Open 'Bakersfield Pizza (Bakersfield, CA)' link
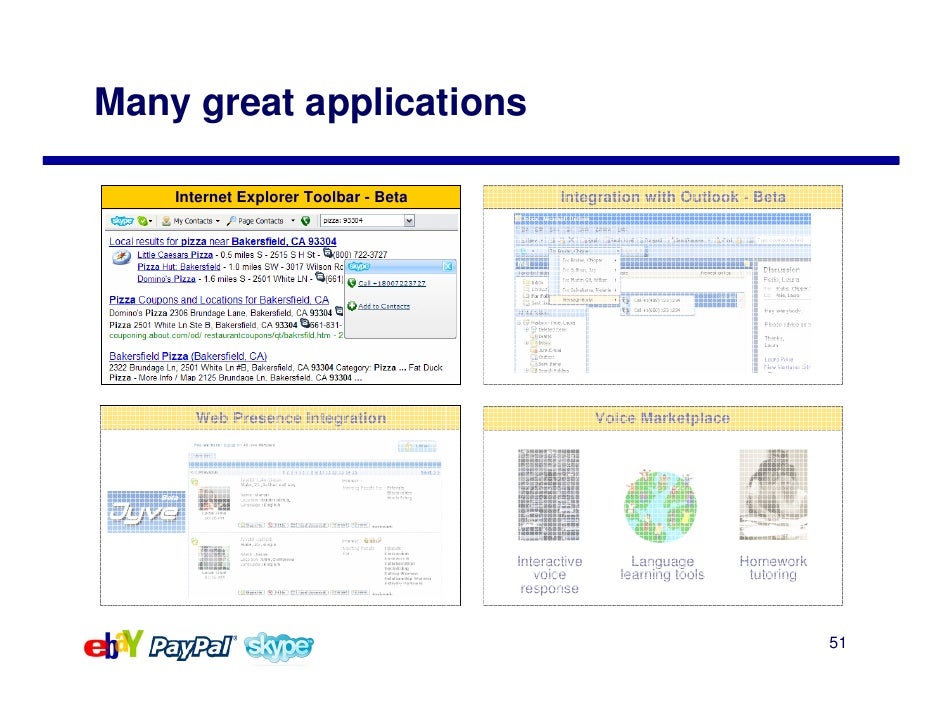The height and width of the screenshot is (728, 942). 188,356
